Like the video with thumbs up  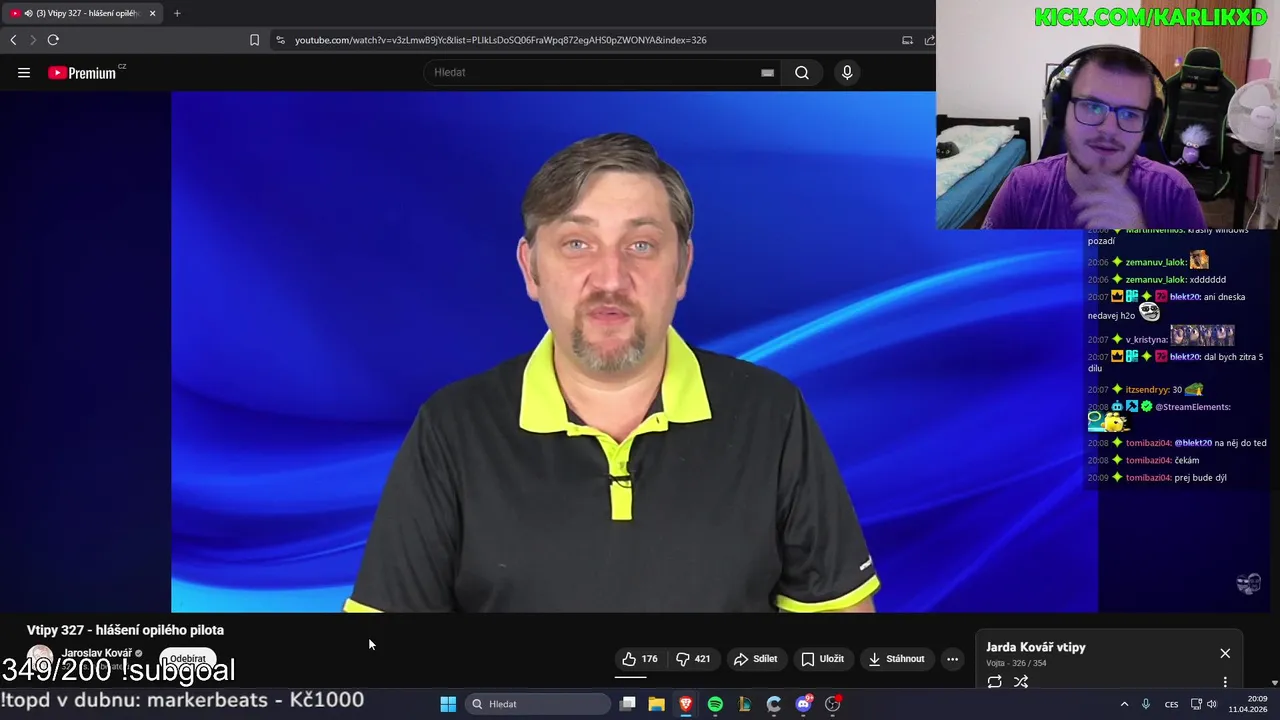640,659
